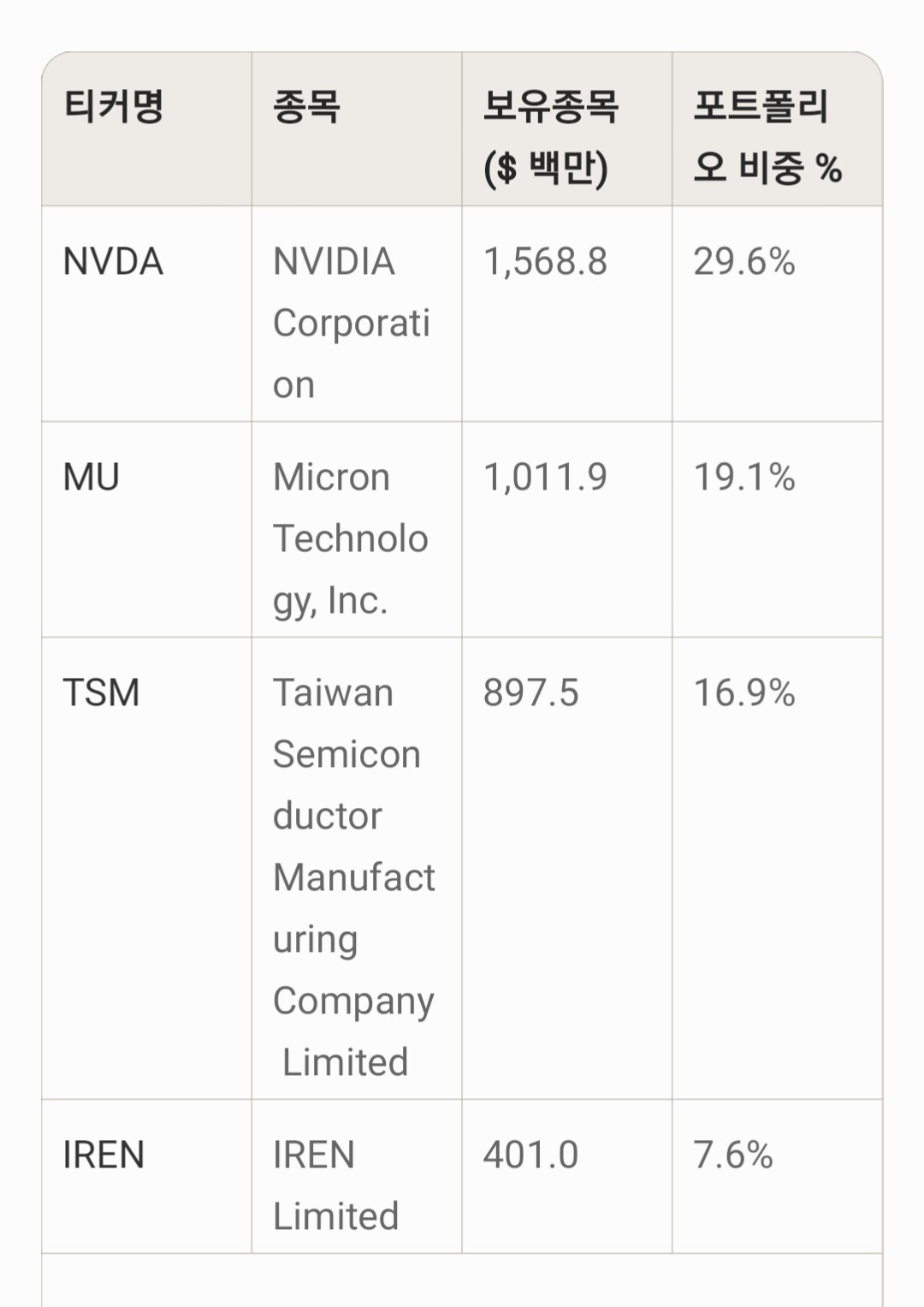Click the Taiwan Semiconductor Manufacturing name cell
Viewport: 924px width, 1307px height.
point(357,868)
